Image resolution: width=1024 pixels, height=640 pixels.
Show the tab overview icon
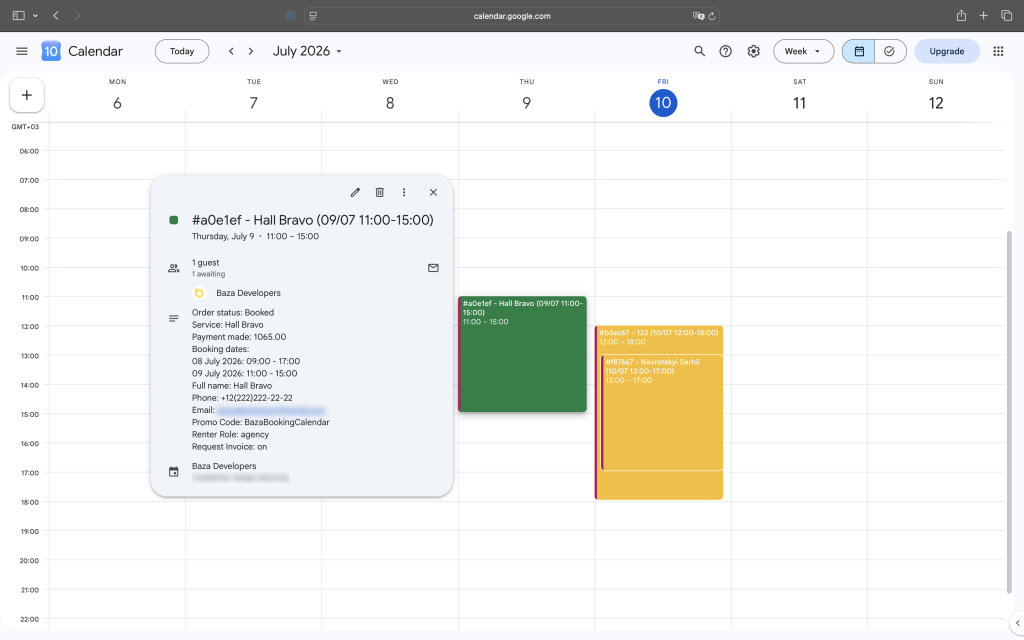coord(1006,16)
